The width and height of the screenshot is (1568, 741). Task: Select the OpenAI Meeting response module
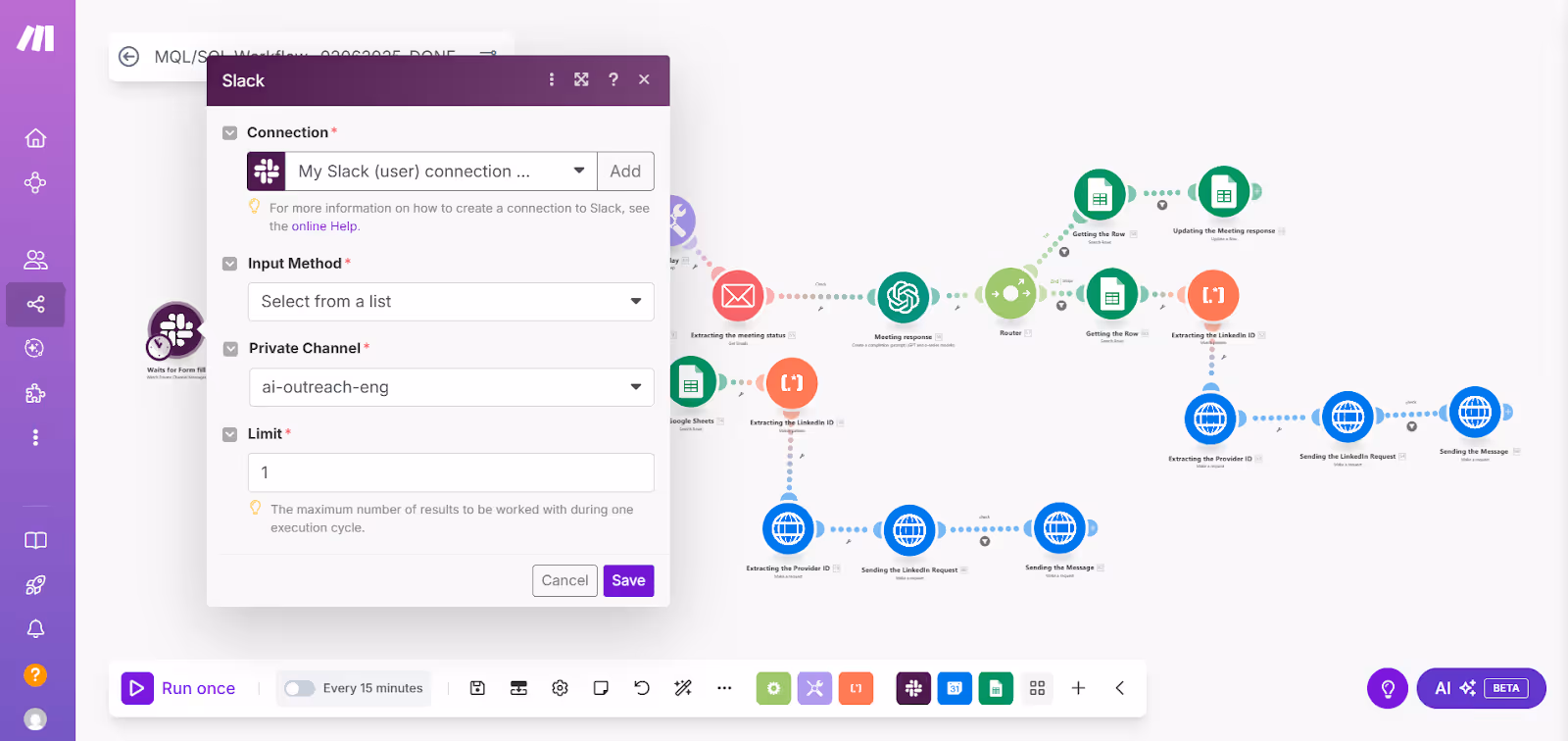pos(903,296)
